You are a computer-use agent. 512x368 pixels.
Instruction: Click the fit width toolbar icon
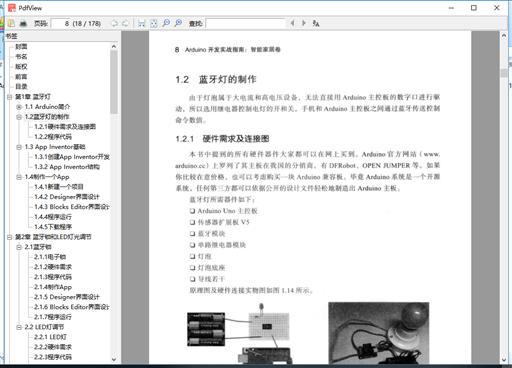142,23
